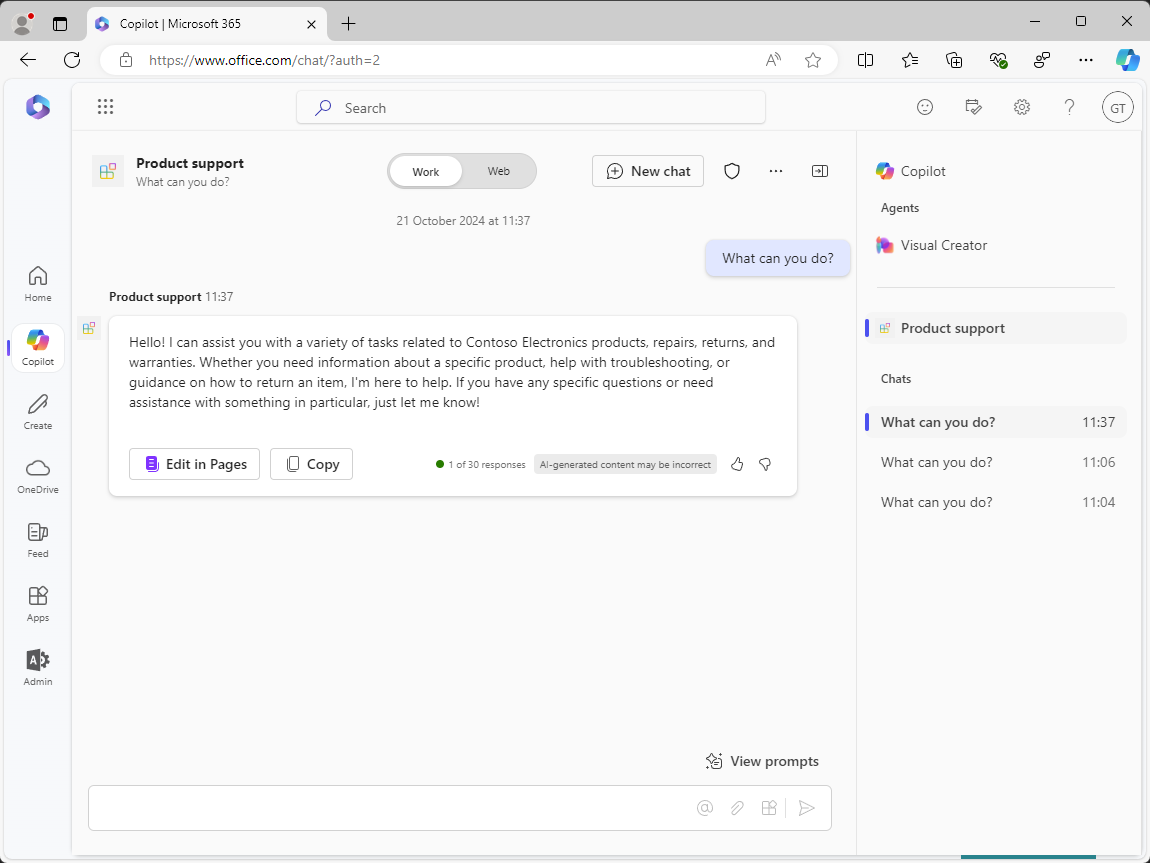The width and height of the screenshot is (1150, 863).
Task: Open the help question mark icon
Action: tap(1069, 107)
